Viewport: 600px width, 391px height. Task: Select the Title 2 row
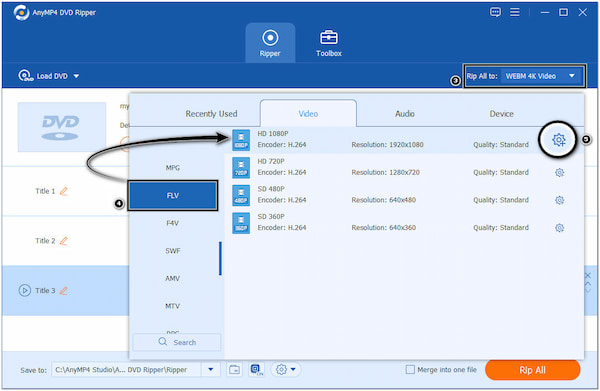65,241
